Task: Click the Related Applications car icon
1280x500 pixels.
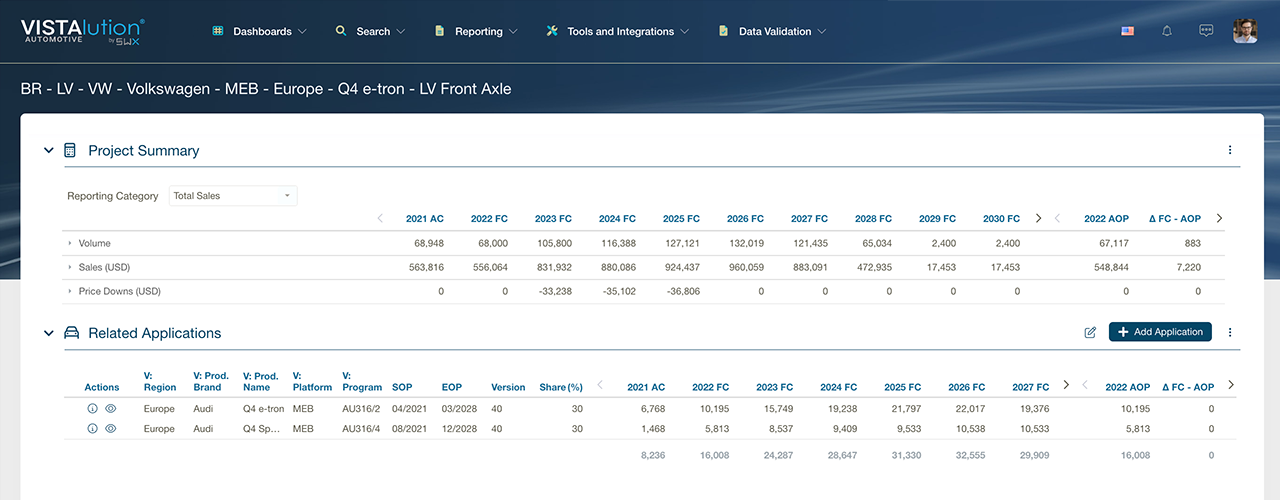Action: click(71, 333)
